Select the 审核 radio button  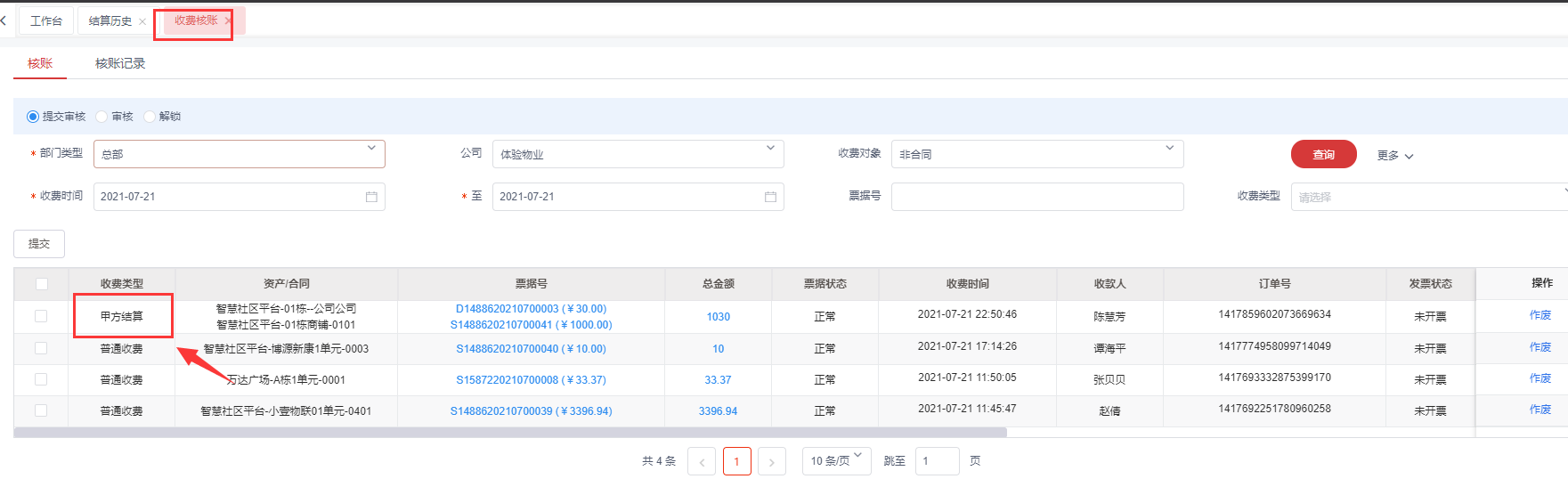tap(102, 117)
